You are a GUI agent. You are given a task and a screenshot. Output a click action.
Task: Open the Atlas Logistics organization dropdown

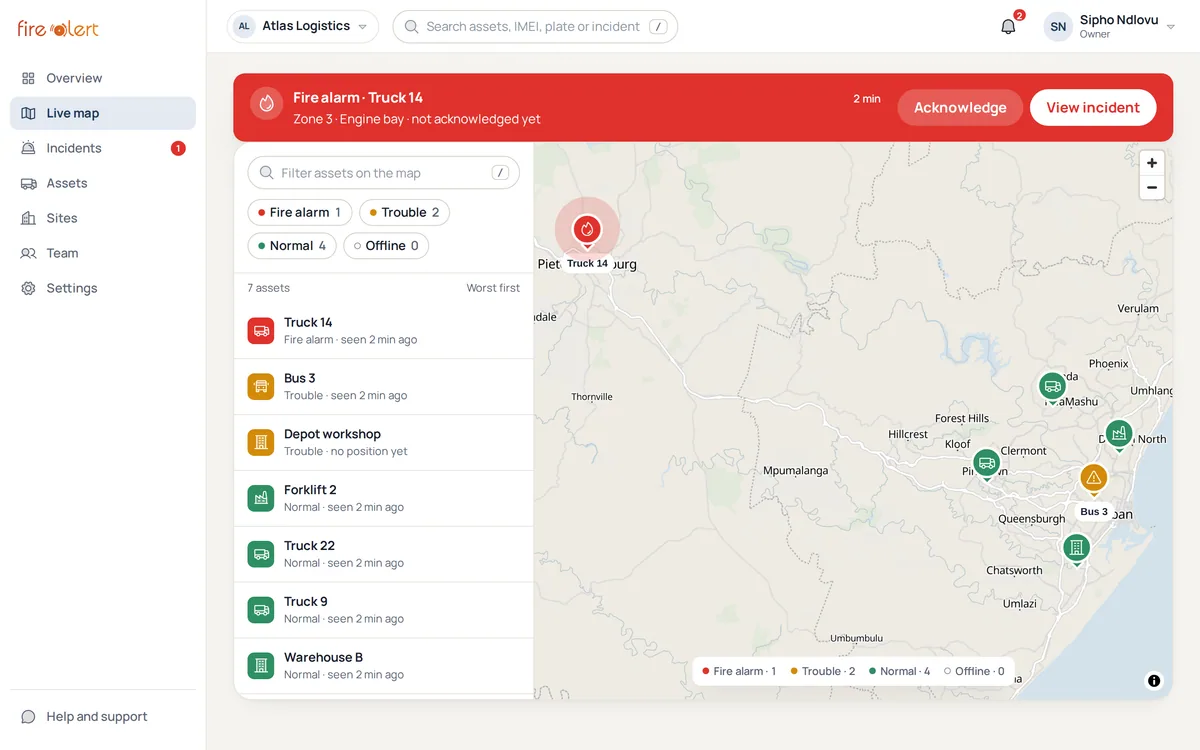(x=303, y=27)
